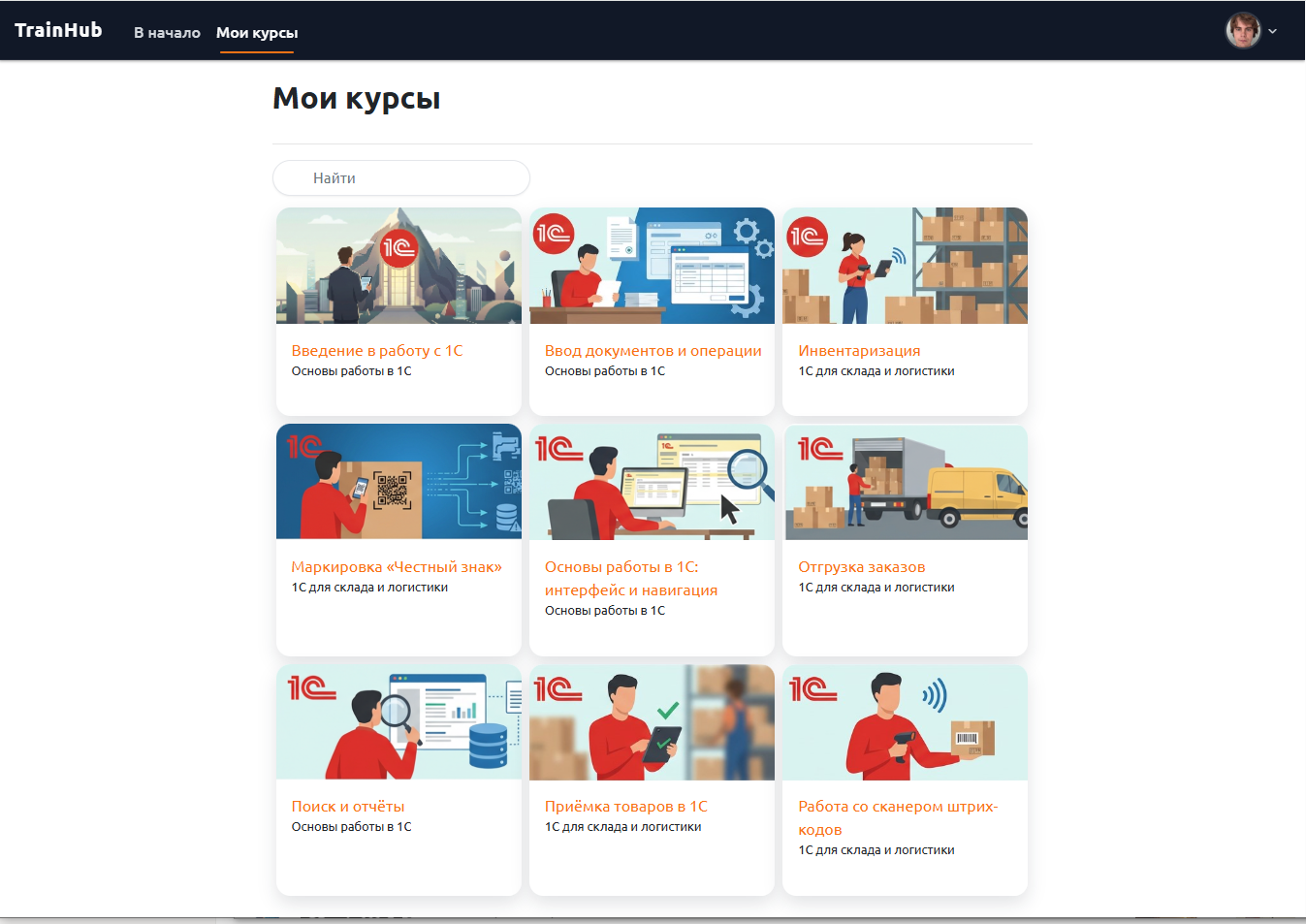Click the QR code box thumbnail
1306x924 pixels.
[x=398, y=482]
